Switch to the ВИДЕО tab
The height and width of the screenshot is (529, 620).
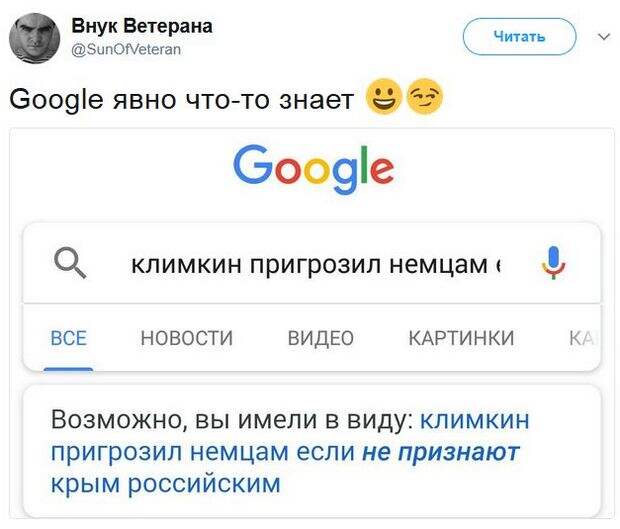pyautogui.click(x=321, y=338)
